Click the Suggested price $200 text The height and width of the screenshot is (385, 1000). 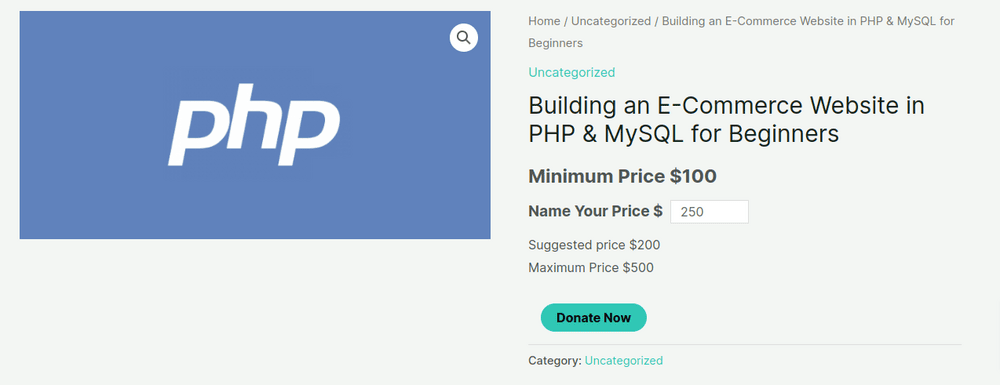(x=594, y=245)
